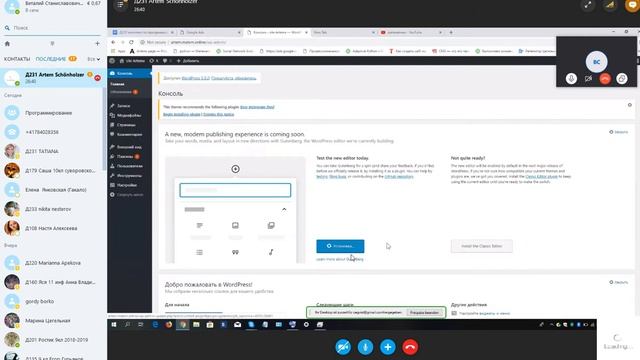Open chat with Д231 TATIANA
The height and width of the screenshot is (360, 640).
53,151
